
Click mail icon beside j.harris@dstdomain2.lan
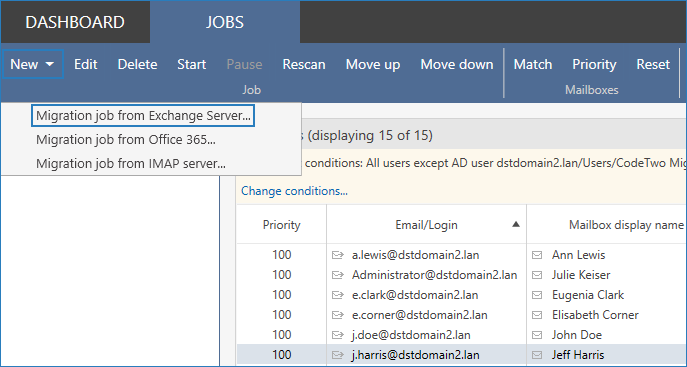click(x=337, y=355)
